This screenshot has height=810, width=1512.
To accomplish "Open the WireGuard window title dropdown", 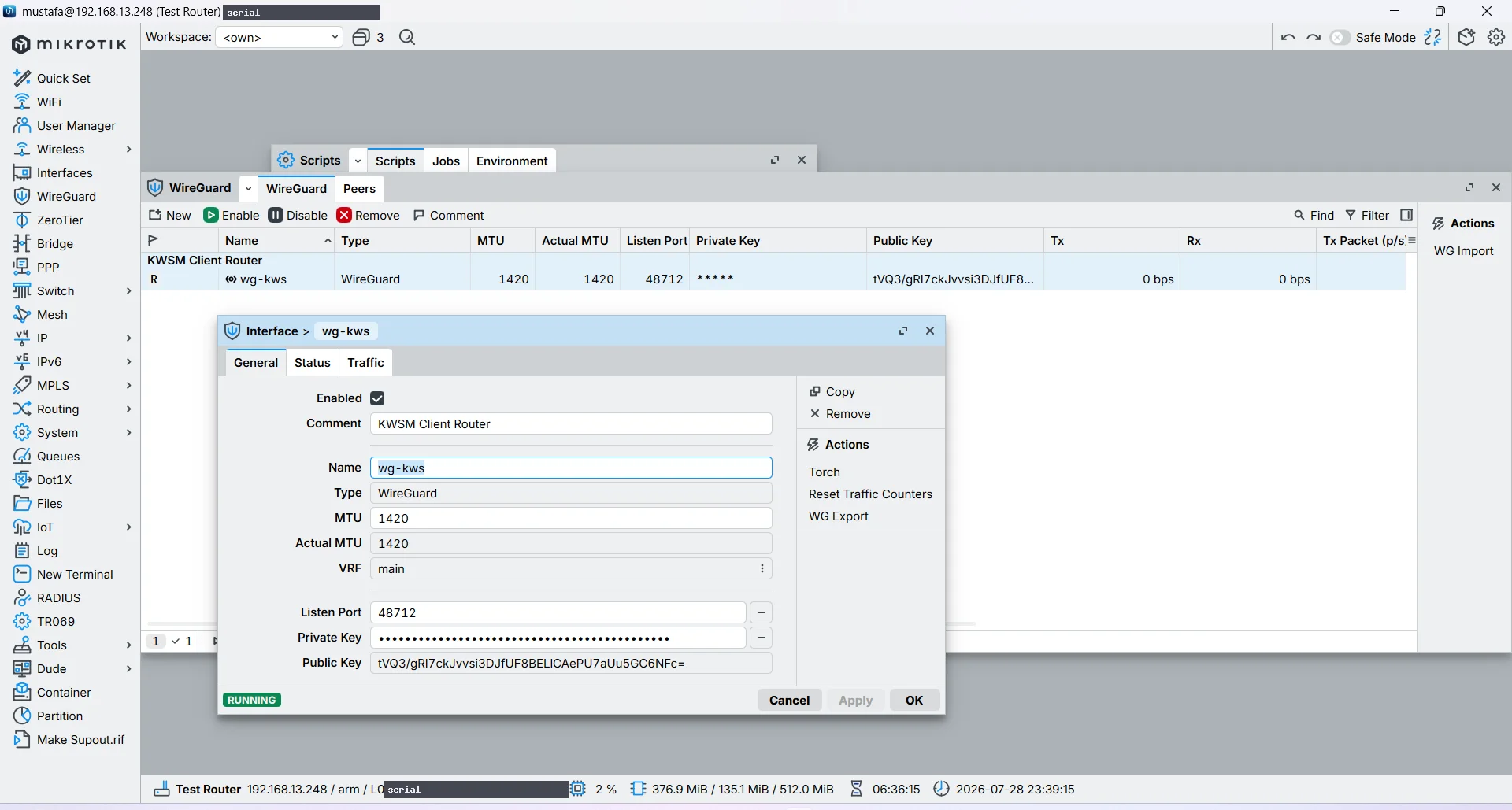I will (x=248, y=188).
